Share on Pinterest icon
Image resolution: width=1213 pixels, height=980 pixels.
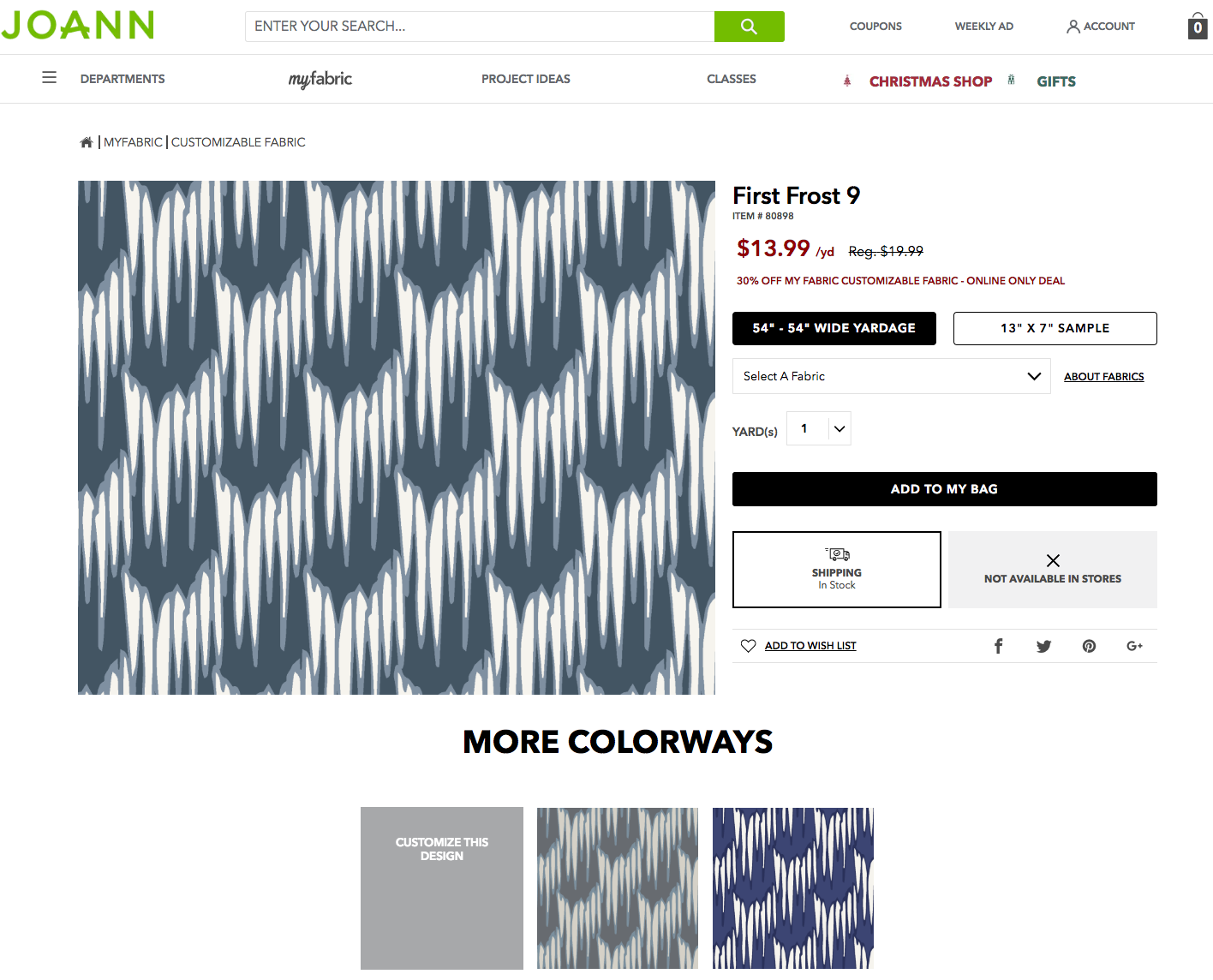tap(1089, 646)
